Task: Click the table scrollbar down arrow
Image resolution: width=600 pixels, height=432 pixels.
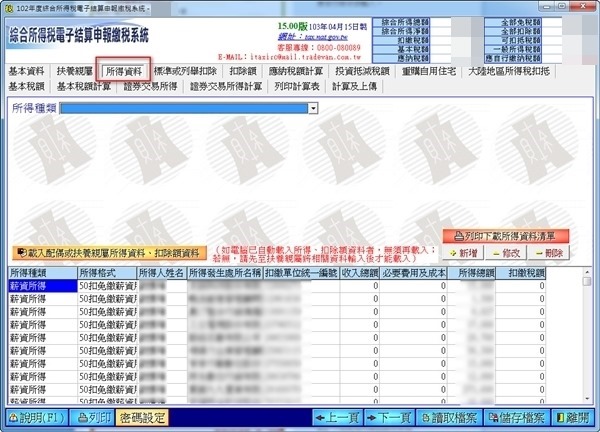Action: 587,399
